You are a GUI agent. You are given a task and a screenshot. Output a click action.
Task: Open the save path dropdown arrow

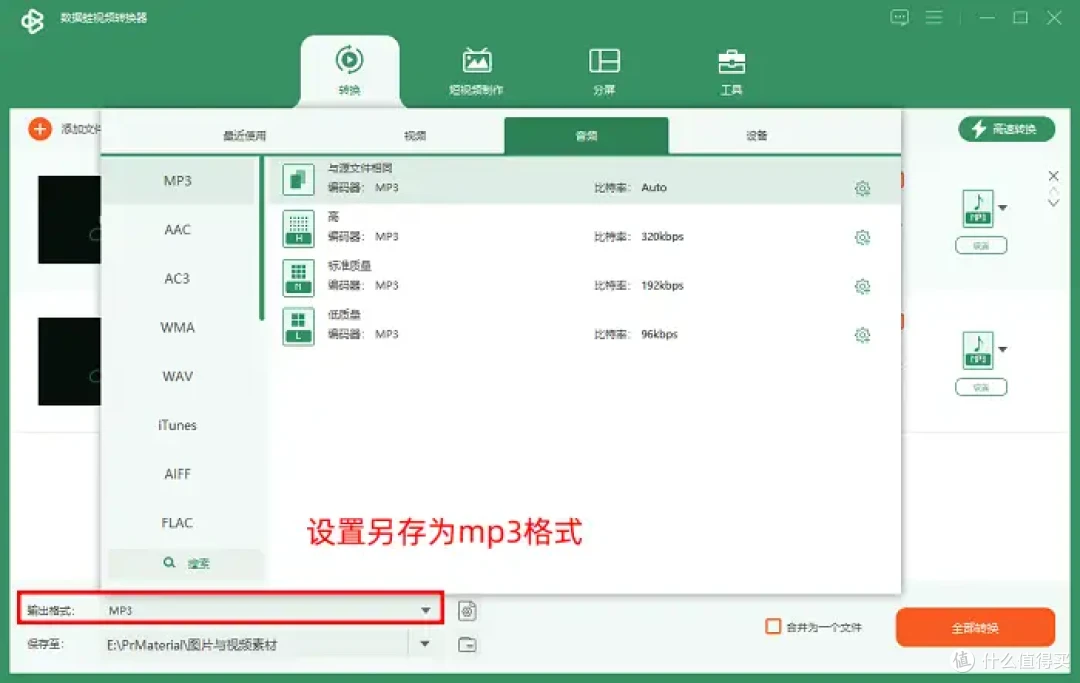click(x=425, y=644)
